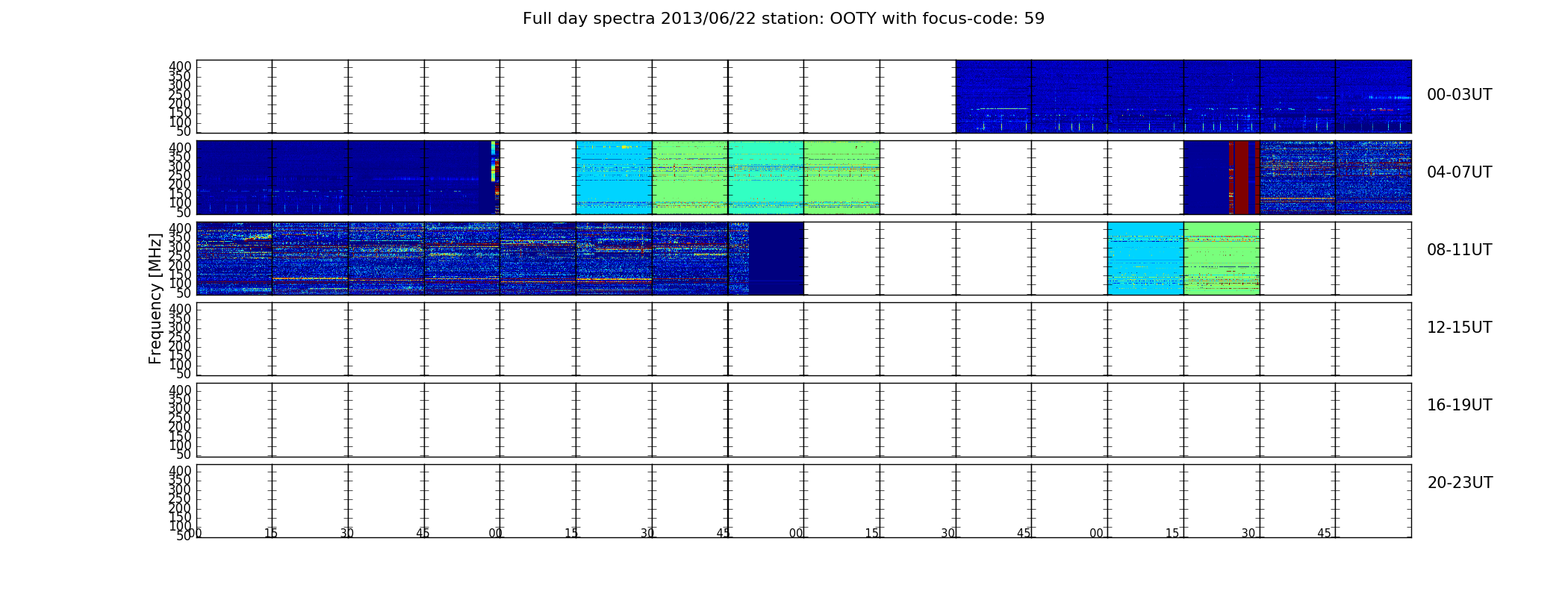The image size is (1568, 597).
Task: Click the '400' tick label of the 20-23UT row
Action: tap(180, 471)
